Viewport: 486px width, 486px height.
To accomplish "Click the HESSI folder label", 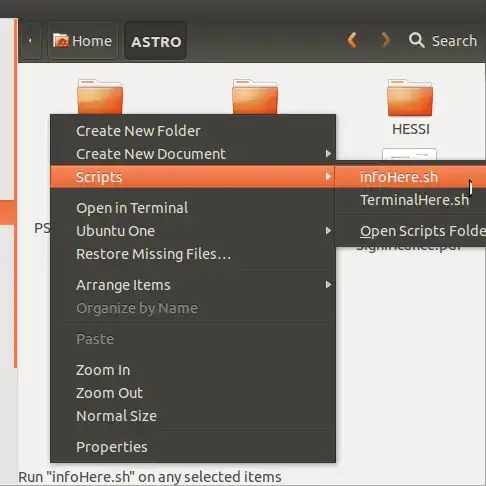I will pos(411,129).
